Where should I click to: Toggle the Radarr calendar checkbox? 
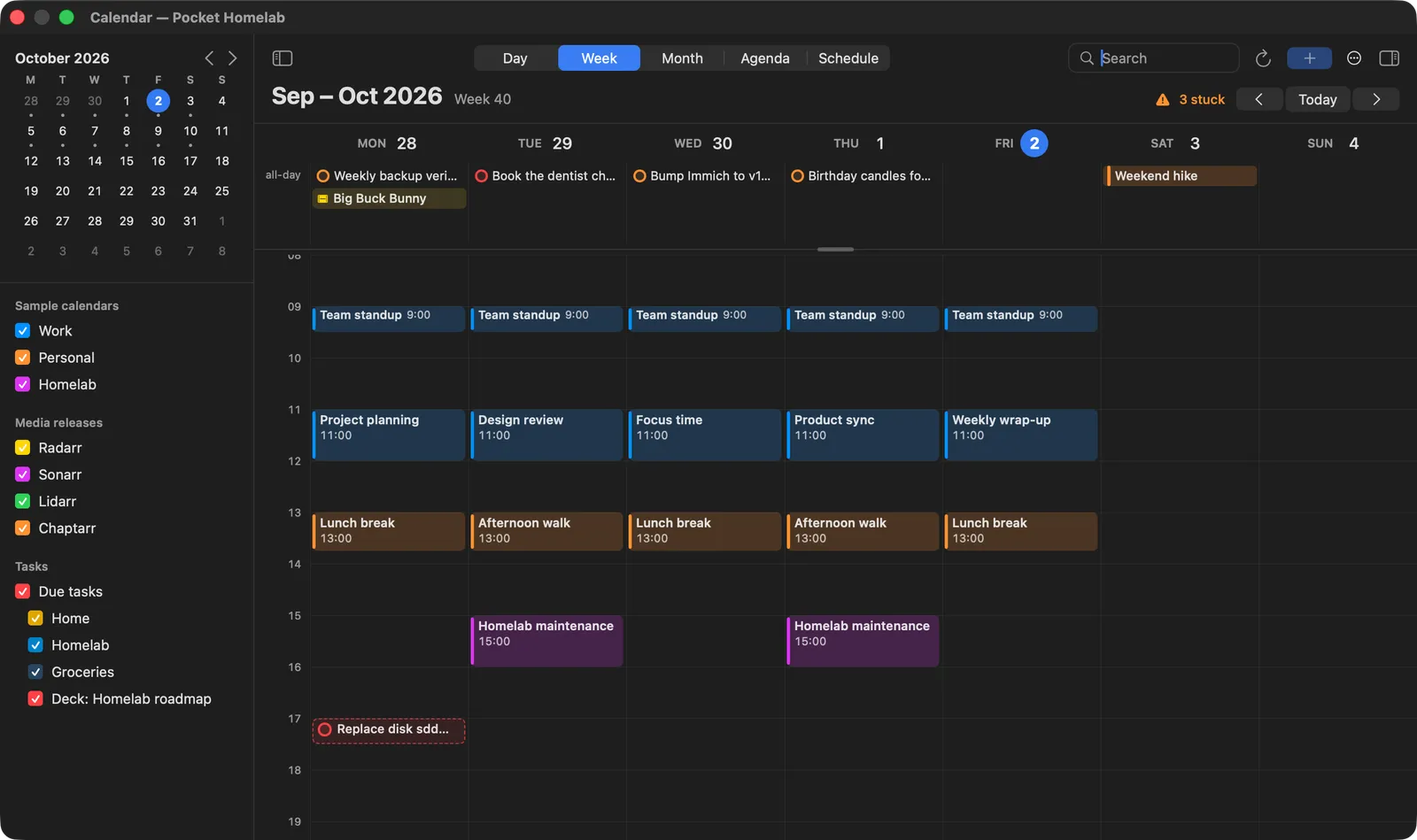tap(23, 448)
